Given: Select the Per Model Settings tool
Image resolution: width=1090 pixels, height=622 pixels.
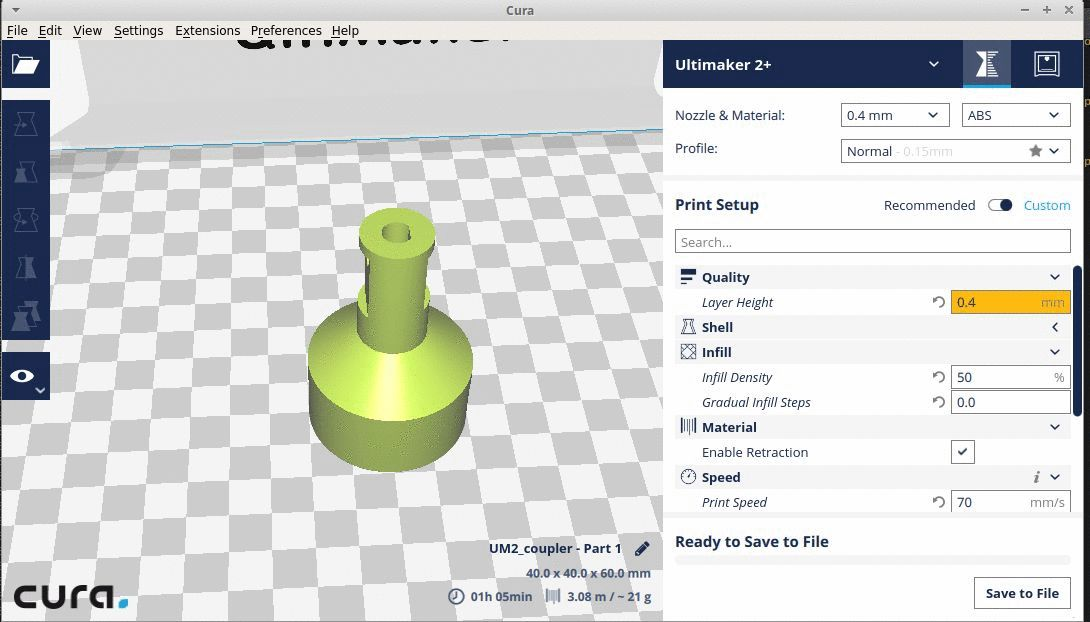Looking at the screenshot, I should coord(26,316).
